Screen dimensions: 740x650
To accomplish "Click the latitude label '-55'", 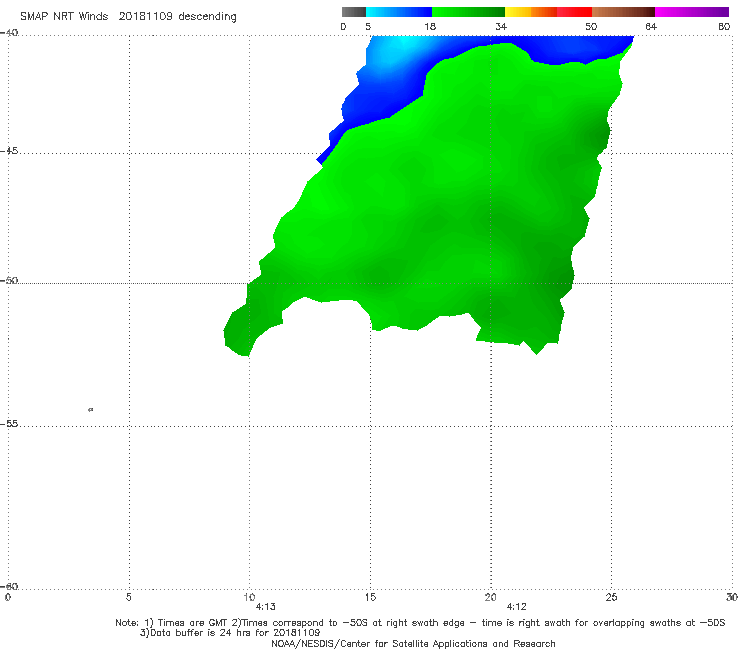I will click(9, 423).
